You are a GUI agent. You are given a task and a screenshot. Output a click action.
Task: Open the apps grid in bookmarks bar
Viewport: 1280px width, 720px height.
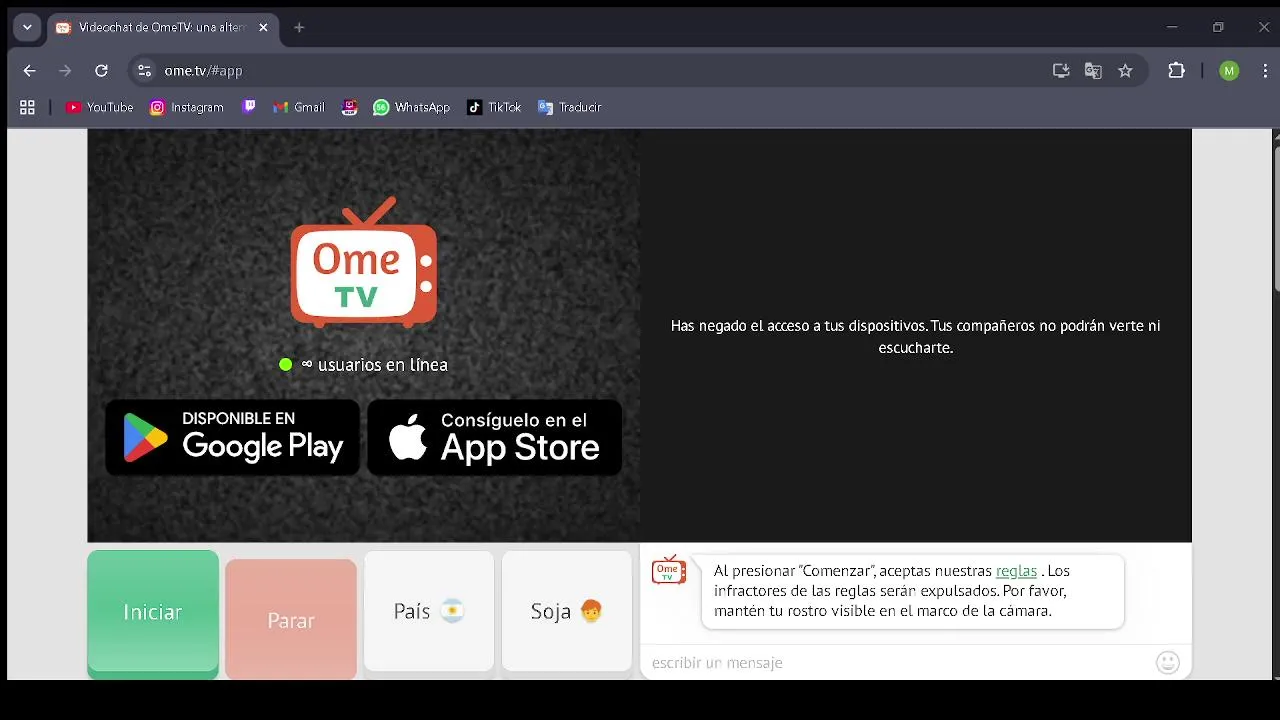27,107
